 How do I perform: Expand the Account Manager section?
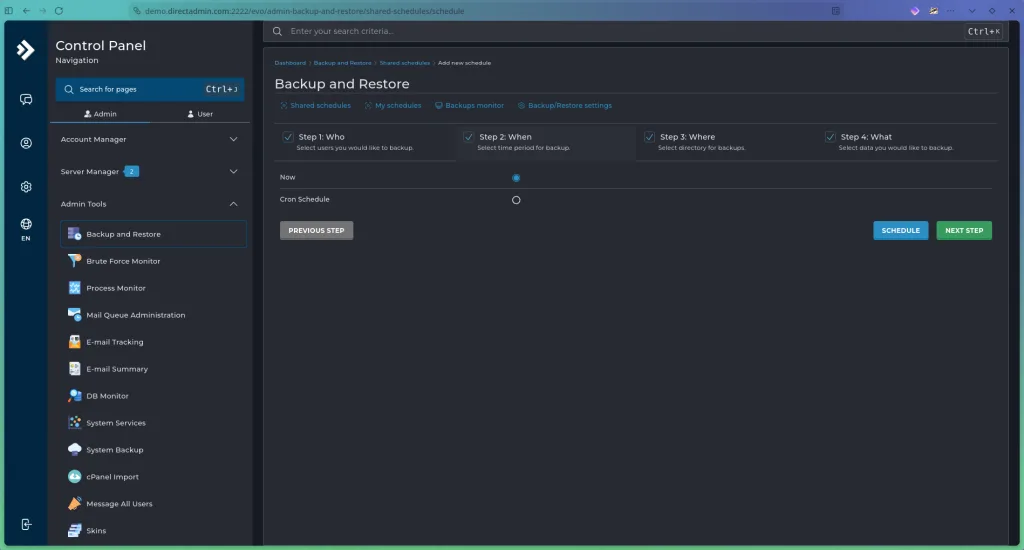150,139
